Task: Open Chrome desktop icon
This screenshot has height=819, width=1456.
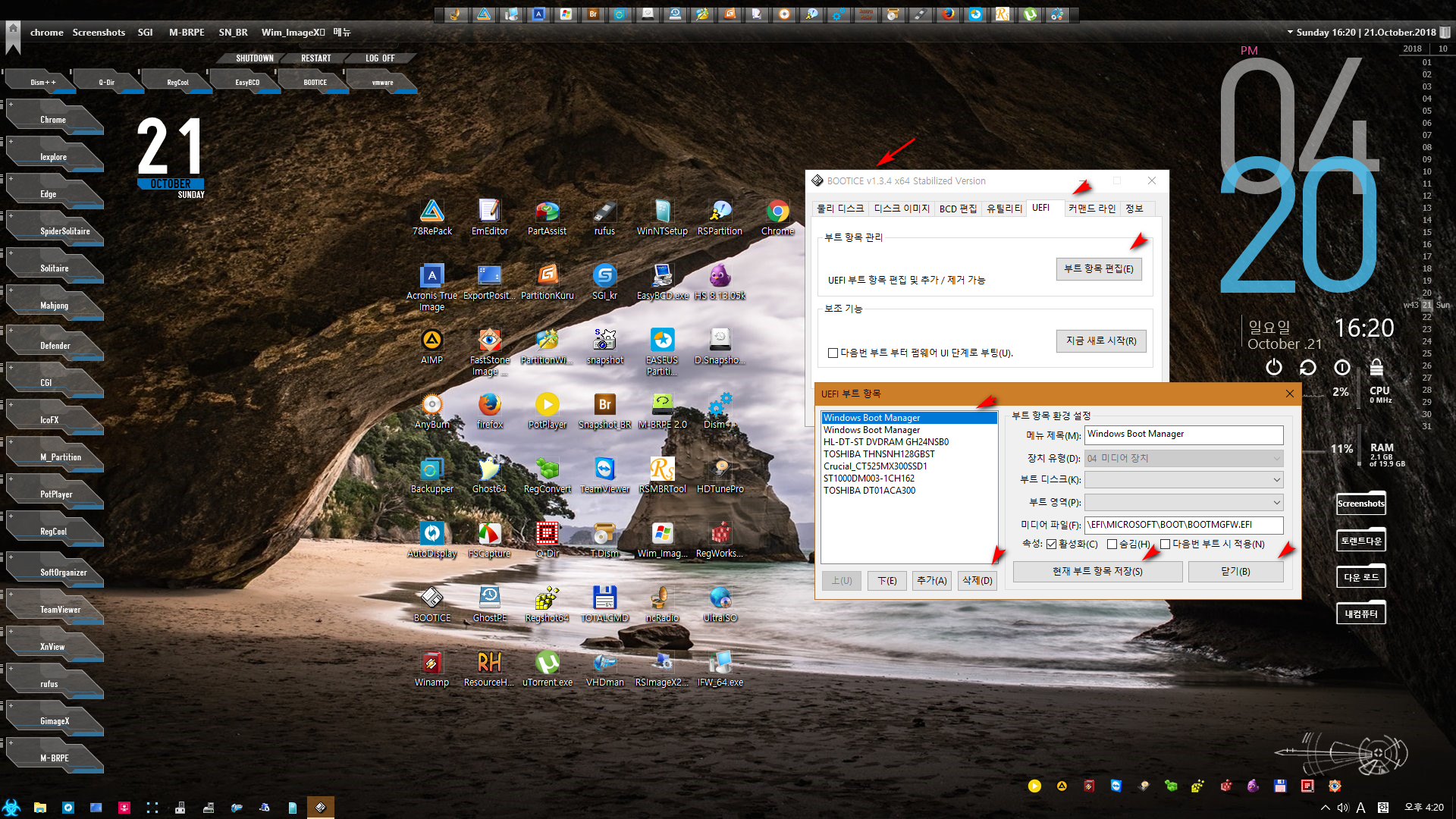Action: (777, 217)
